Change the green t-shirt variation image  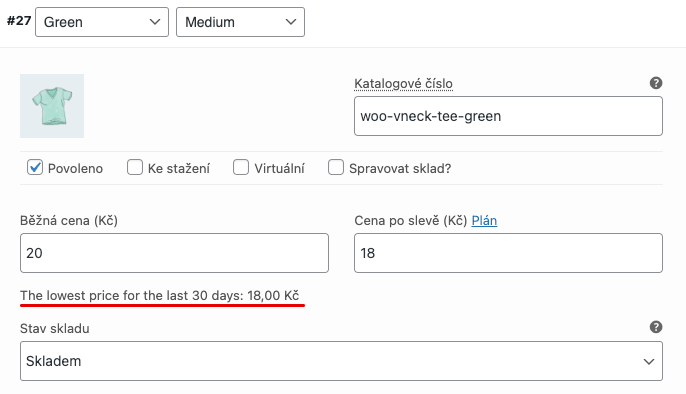[x=52, y=106]
